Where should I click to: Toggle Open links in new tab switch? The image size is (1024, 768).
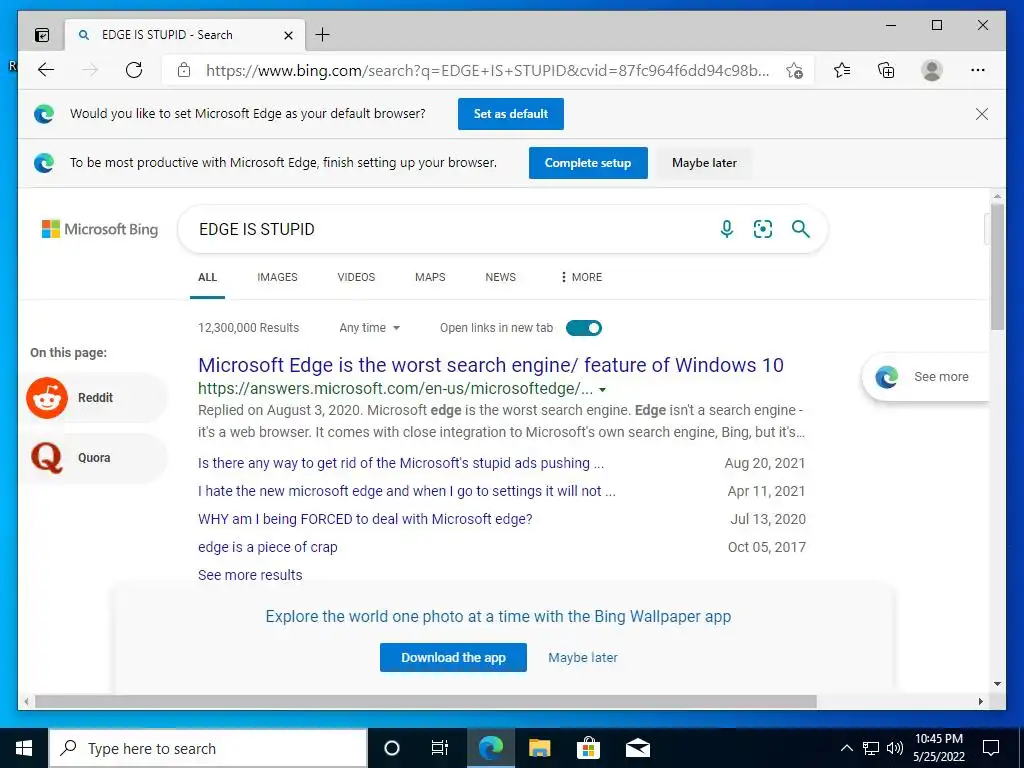click(x=584, y=328)
